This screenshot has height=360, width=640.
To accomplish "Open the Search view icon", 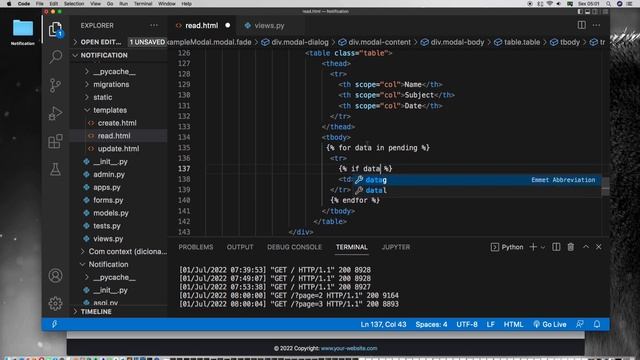I will 56,57.
